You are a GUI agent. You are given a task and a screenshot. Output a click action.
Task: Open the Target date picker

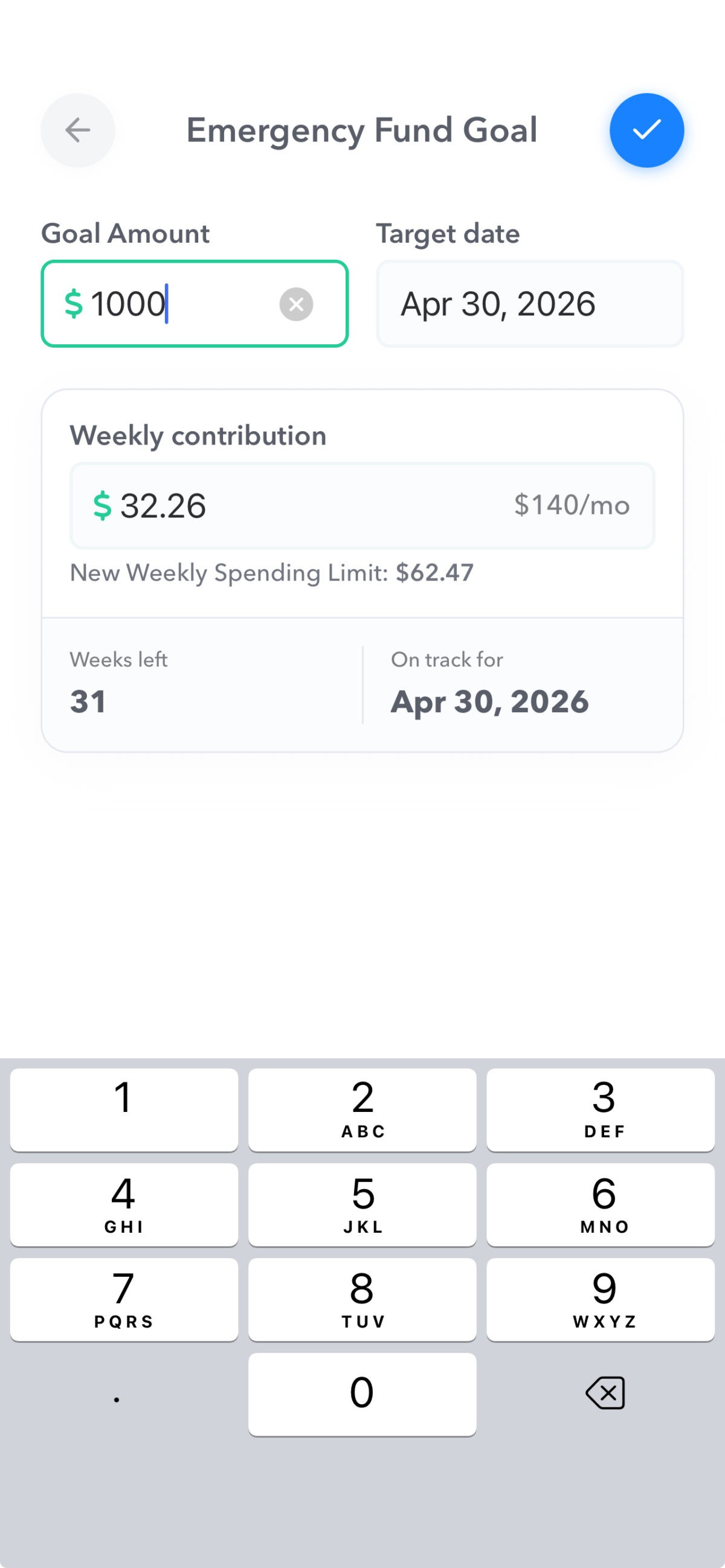[x=530, y=304]
